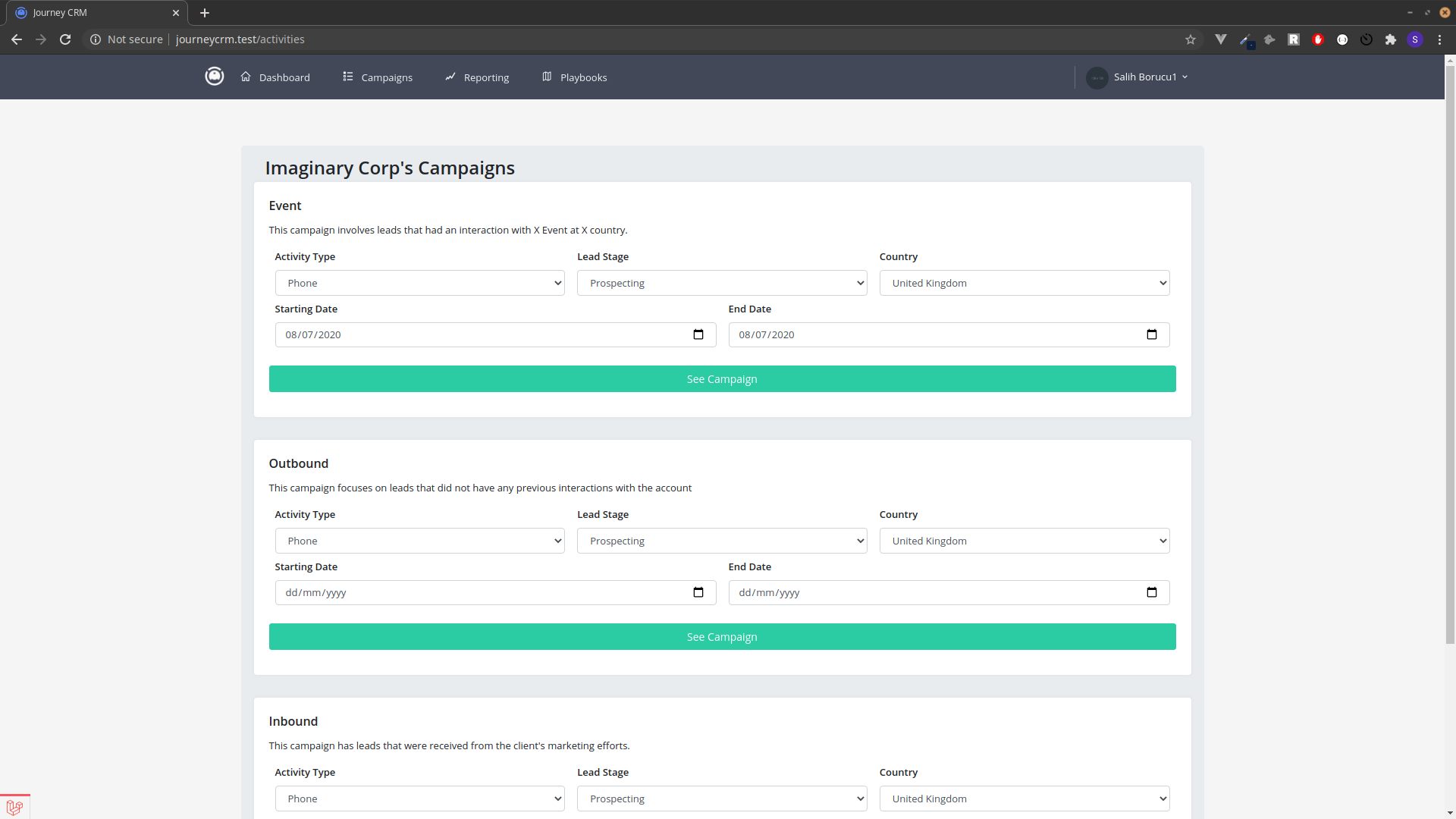Open the Outbound Lead Stage dropdown
Viewport: 1456px width, 819px height.
point(722,541)
